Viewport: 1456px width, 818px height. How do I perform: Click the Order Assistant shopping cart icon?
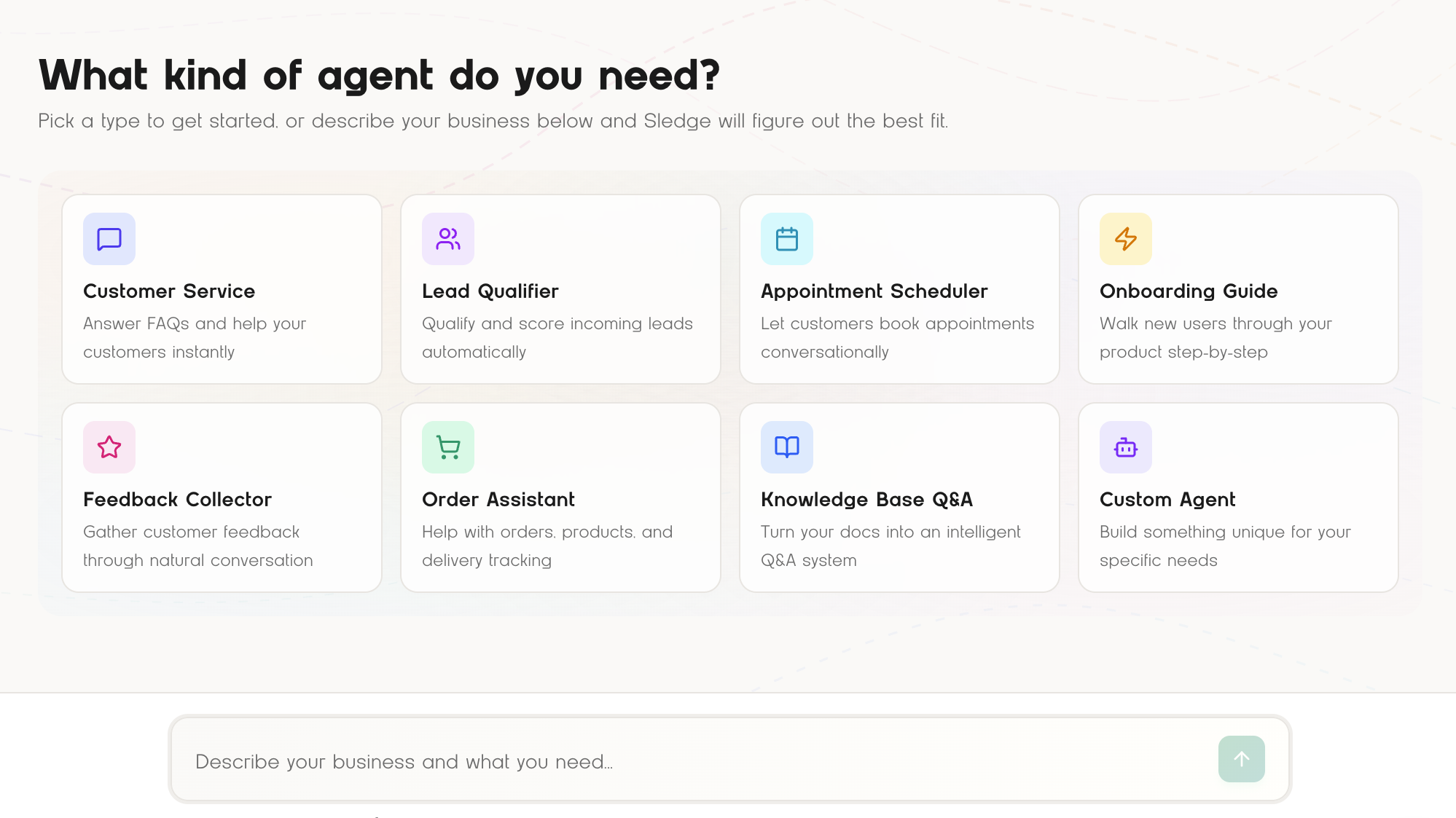click(448, 447)
